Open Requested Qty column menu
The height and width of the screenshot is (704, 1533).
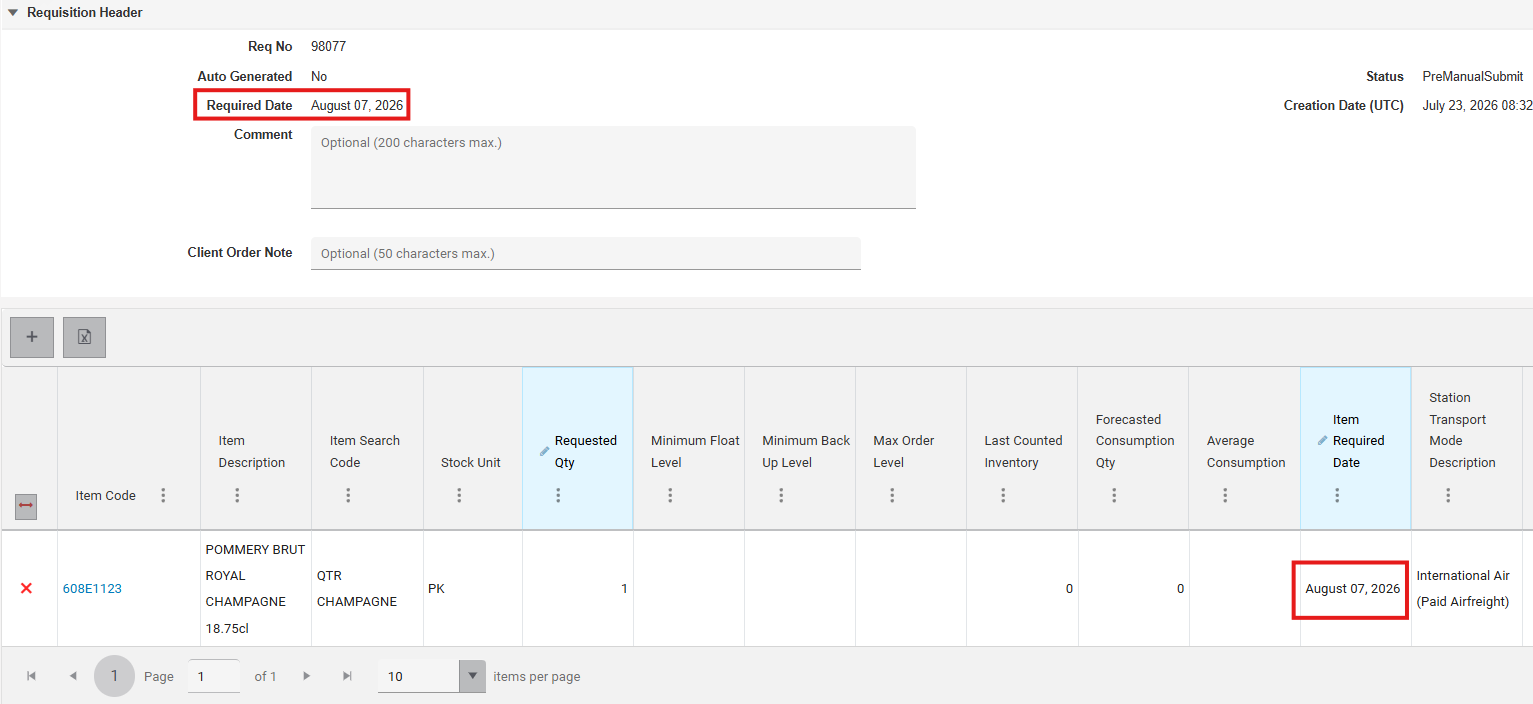[x=558, y=495]
